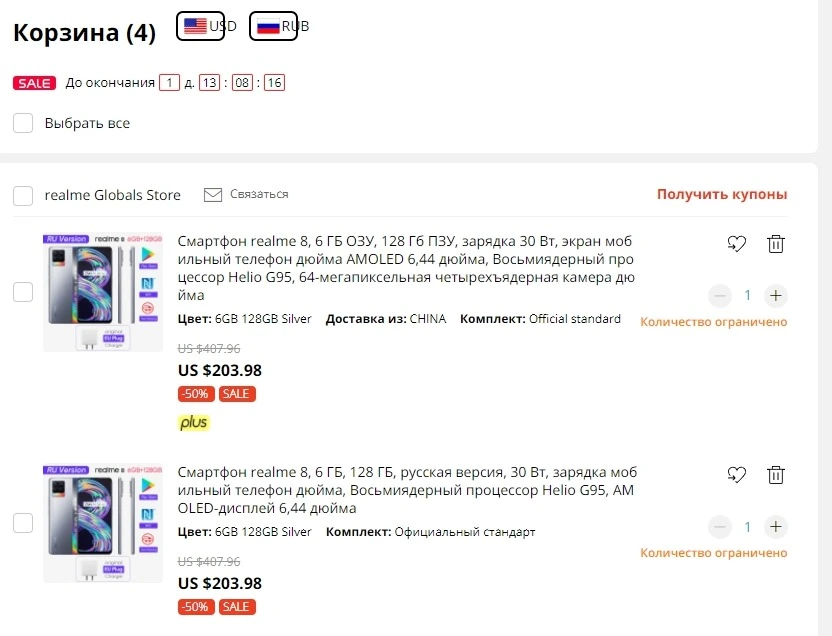Image resolution: width=832 pixels, height=636 pixels.
Task: Decrease quantity of first realme 8
Action: tap(720, 295)
